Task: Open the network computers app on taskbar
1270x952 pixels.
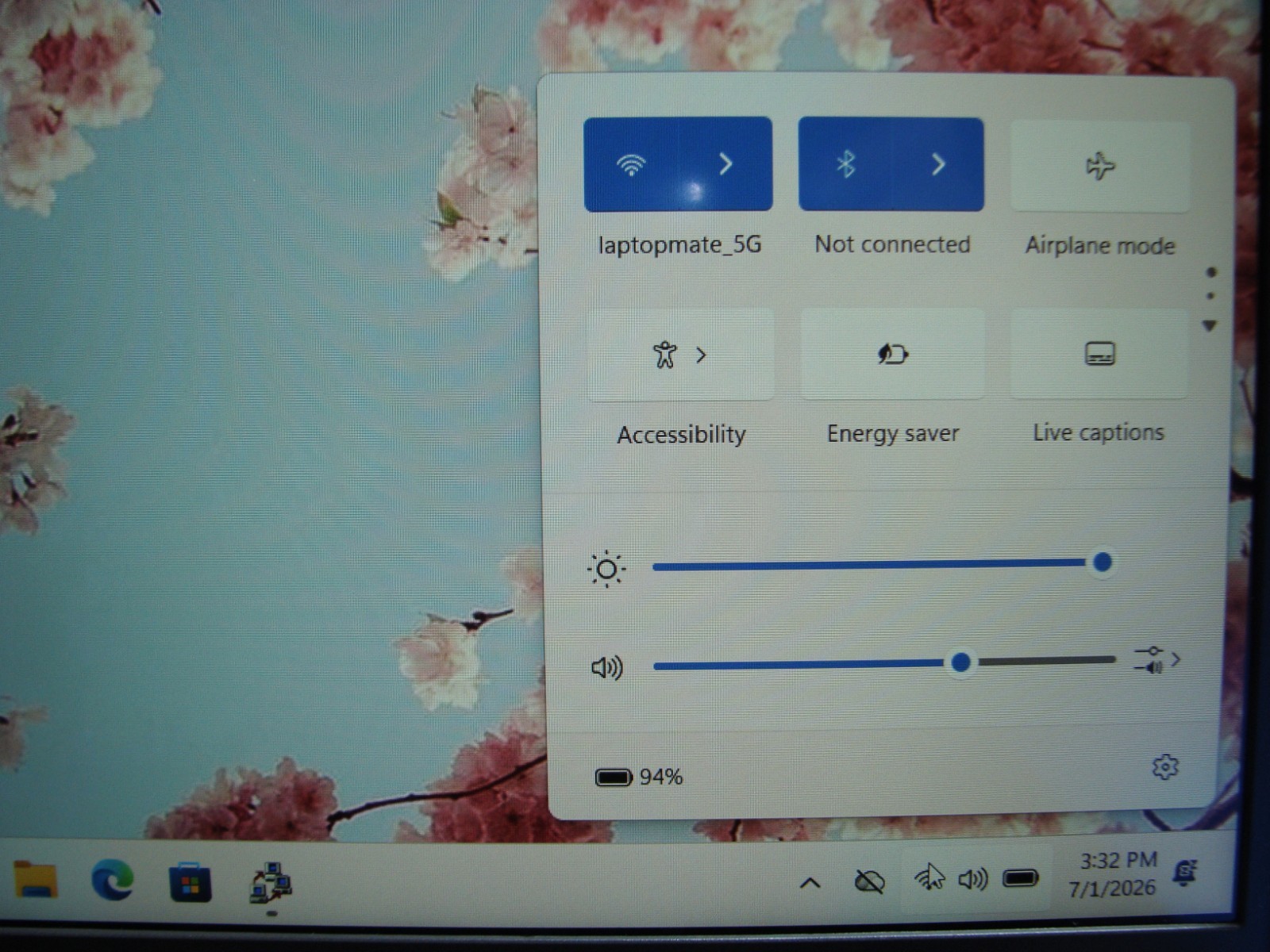Action: point(271,883)
